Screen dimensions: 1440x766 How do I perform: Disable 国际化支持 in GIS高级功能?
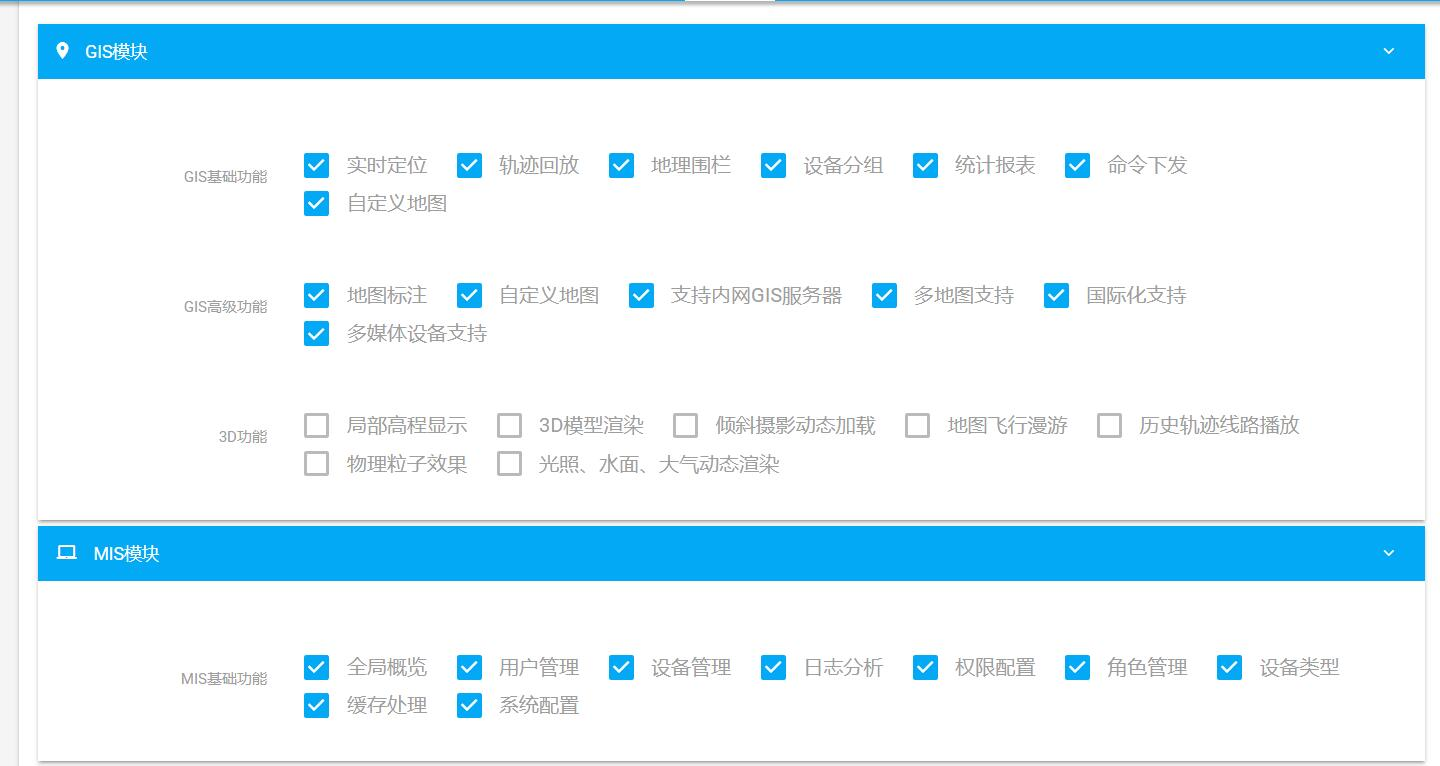1056,295
